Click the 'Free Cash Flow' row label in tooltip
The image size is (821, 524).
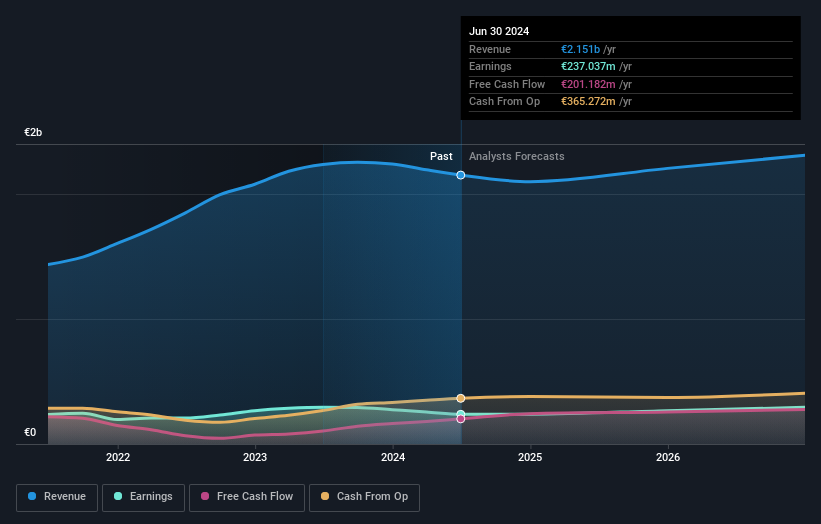click(507, 84)
